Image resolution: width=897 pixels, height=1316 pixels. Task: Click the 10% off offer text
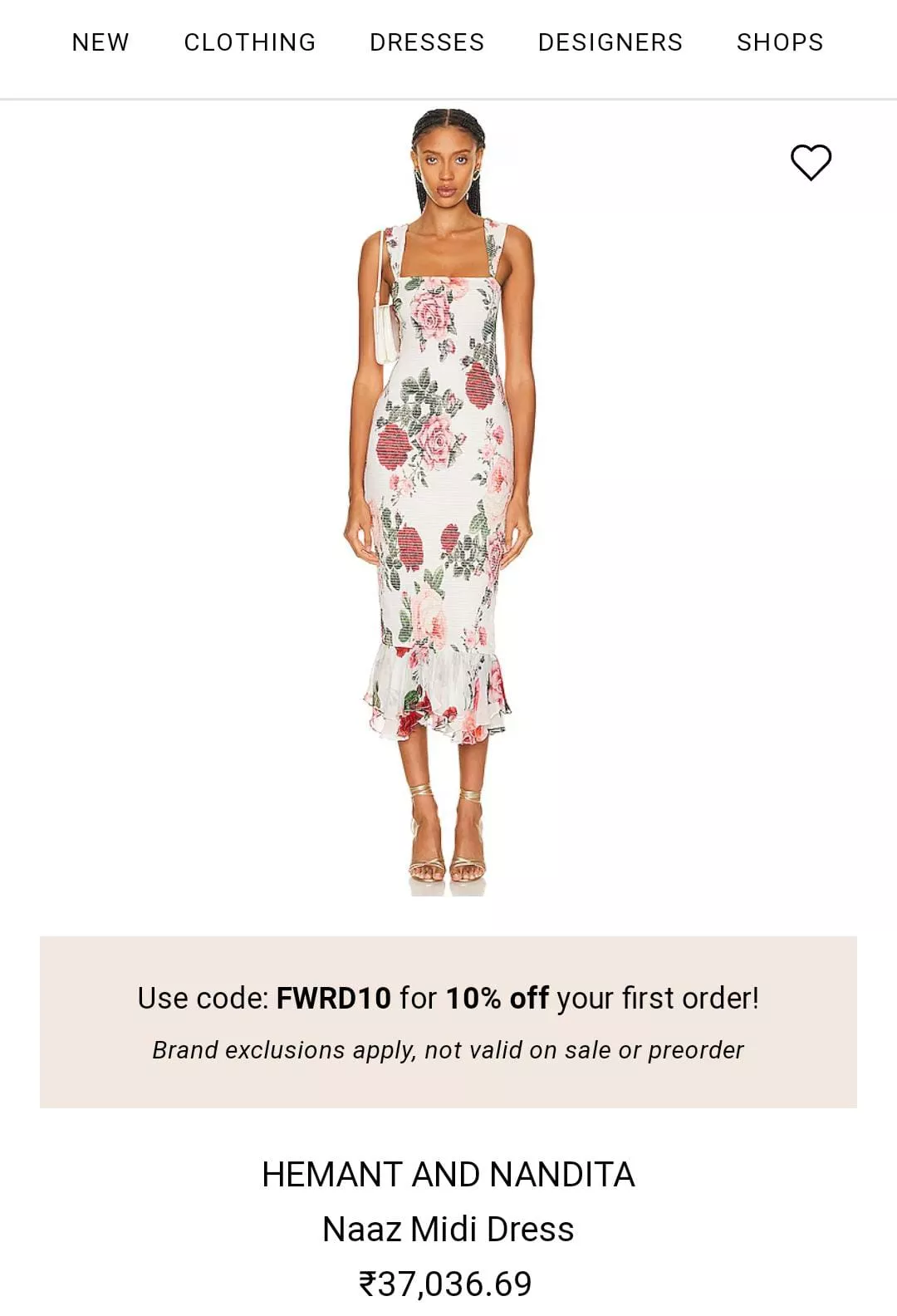pos(498,998)
